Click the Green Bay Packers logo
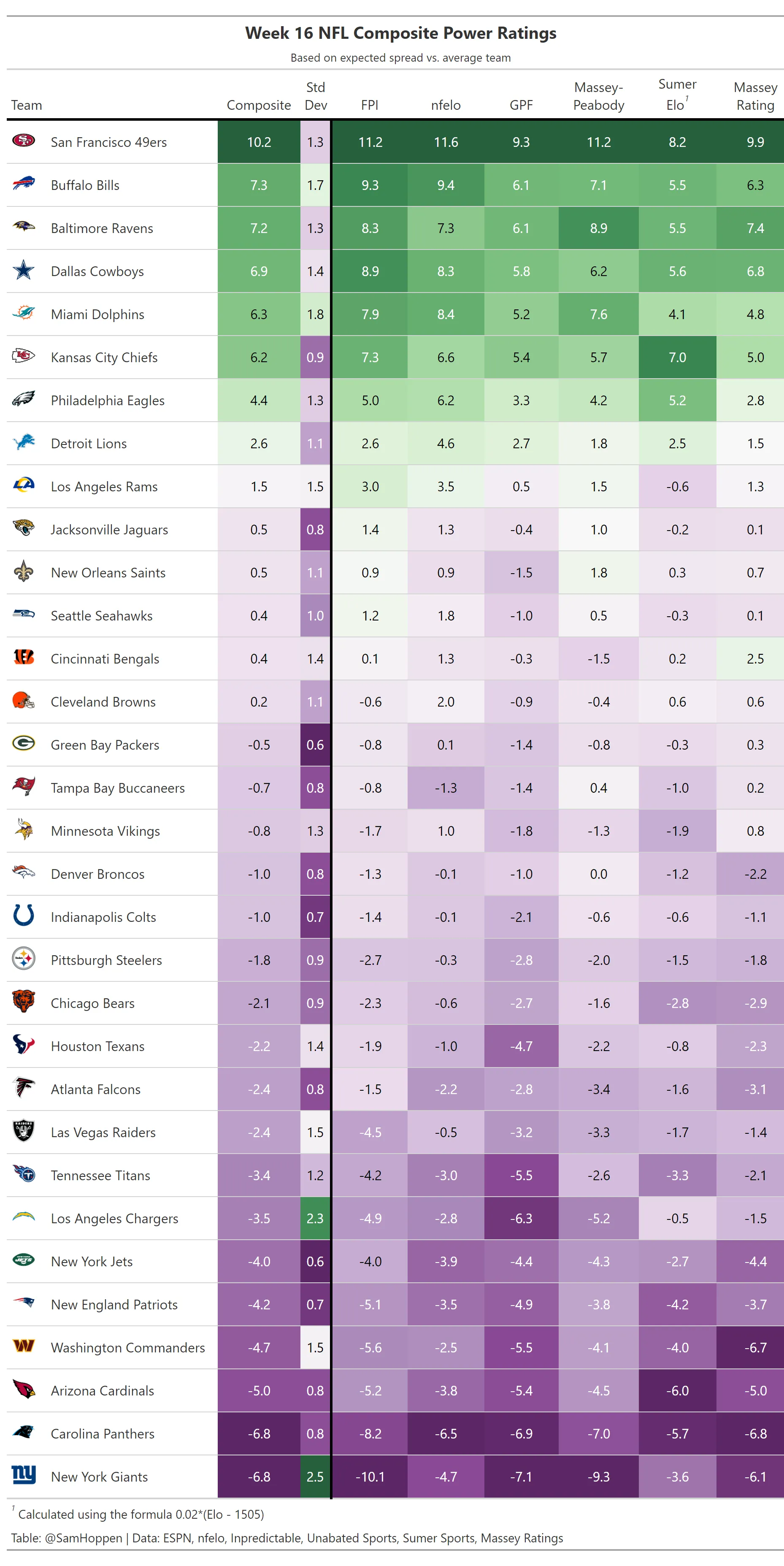Screen dimensions: 784x1566 coord(24,743)
